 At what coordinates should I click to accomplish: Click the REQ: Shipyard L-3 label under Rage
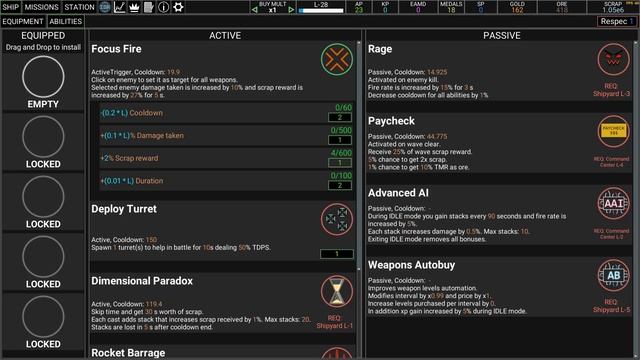(611, 90)
